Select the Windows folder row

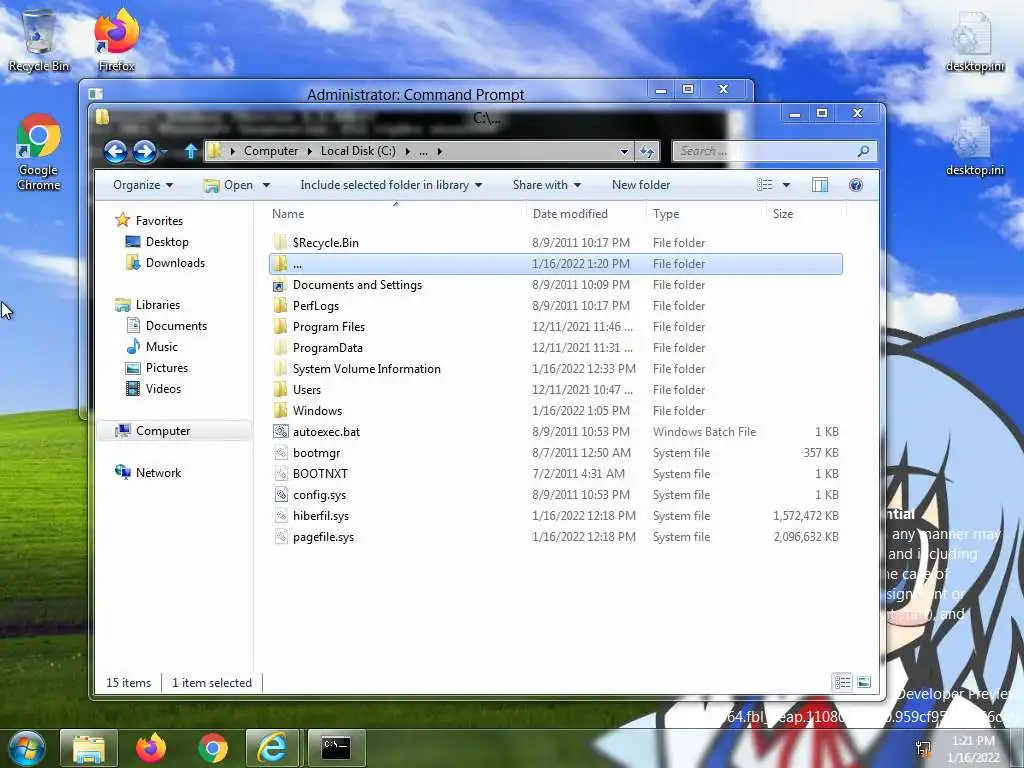556,411
